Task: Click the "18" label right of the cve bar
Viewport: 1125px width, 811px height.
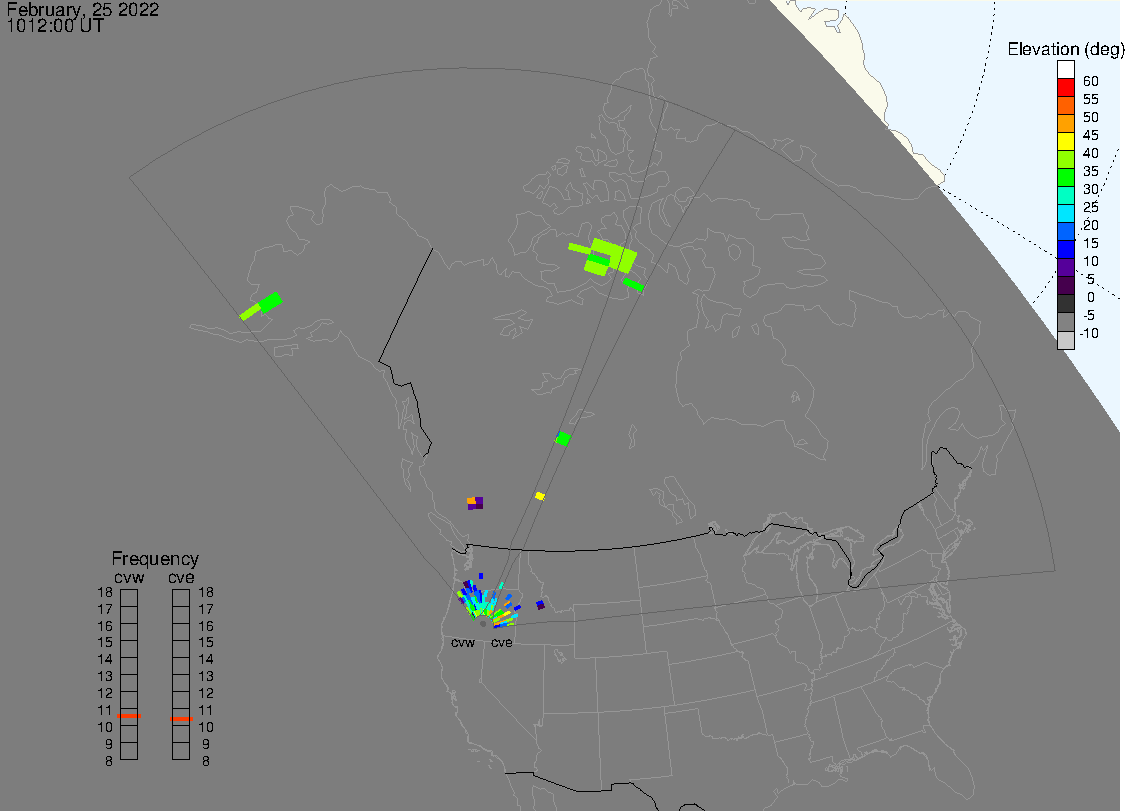Action: [206, 592]
